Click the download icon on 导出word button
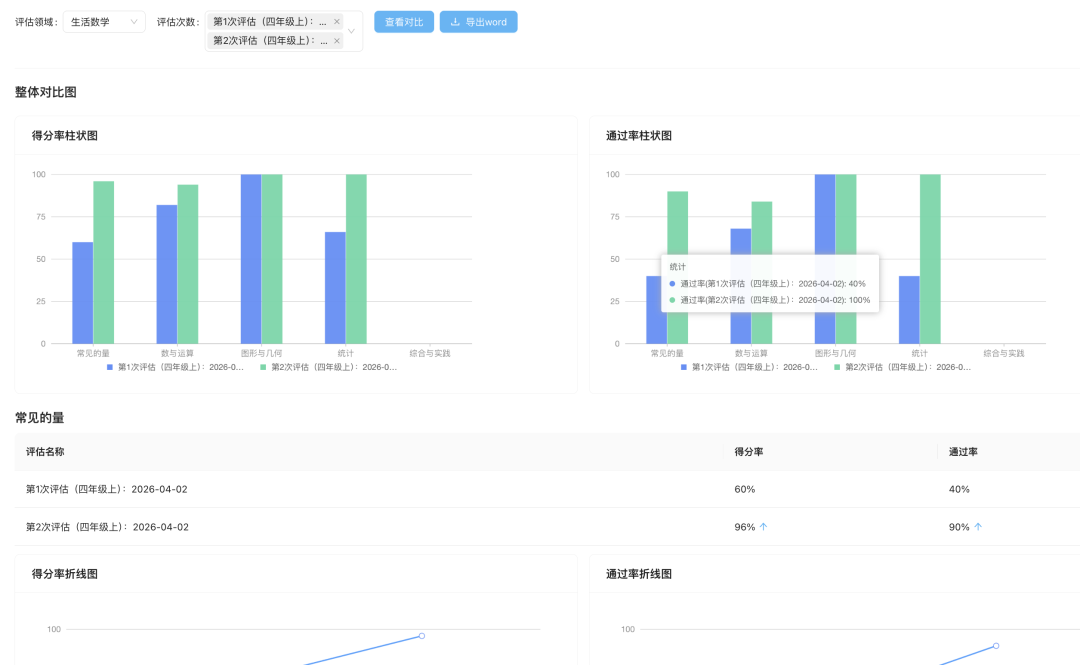This screenshot has width=1080, height=665. [455, 22]
